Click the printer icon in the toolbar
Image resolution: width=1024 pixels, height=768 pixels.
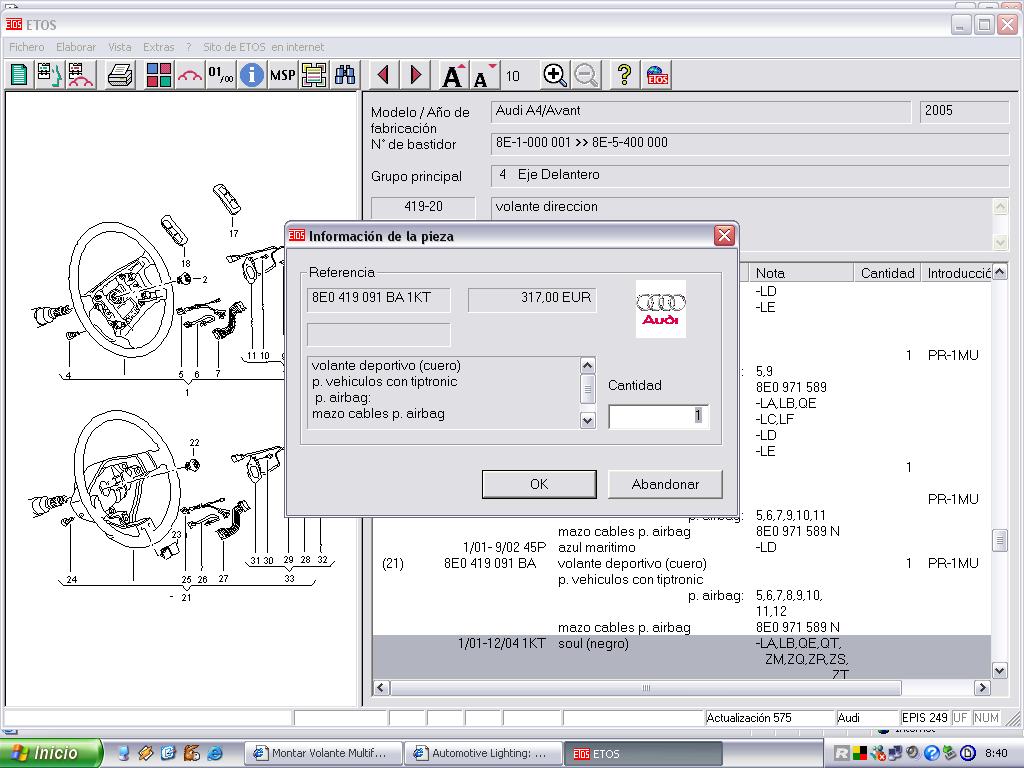[x=121, y=75]
